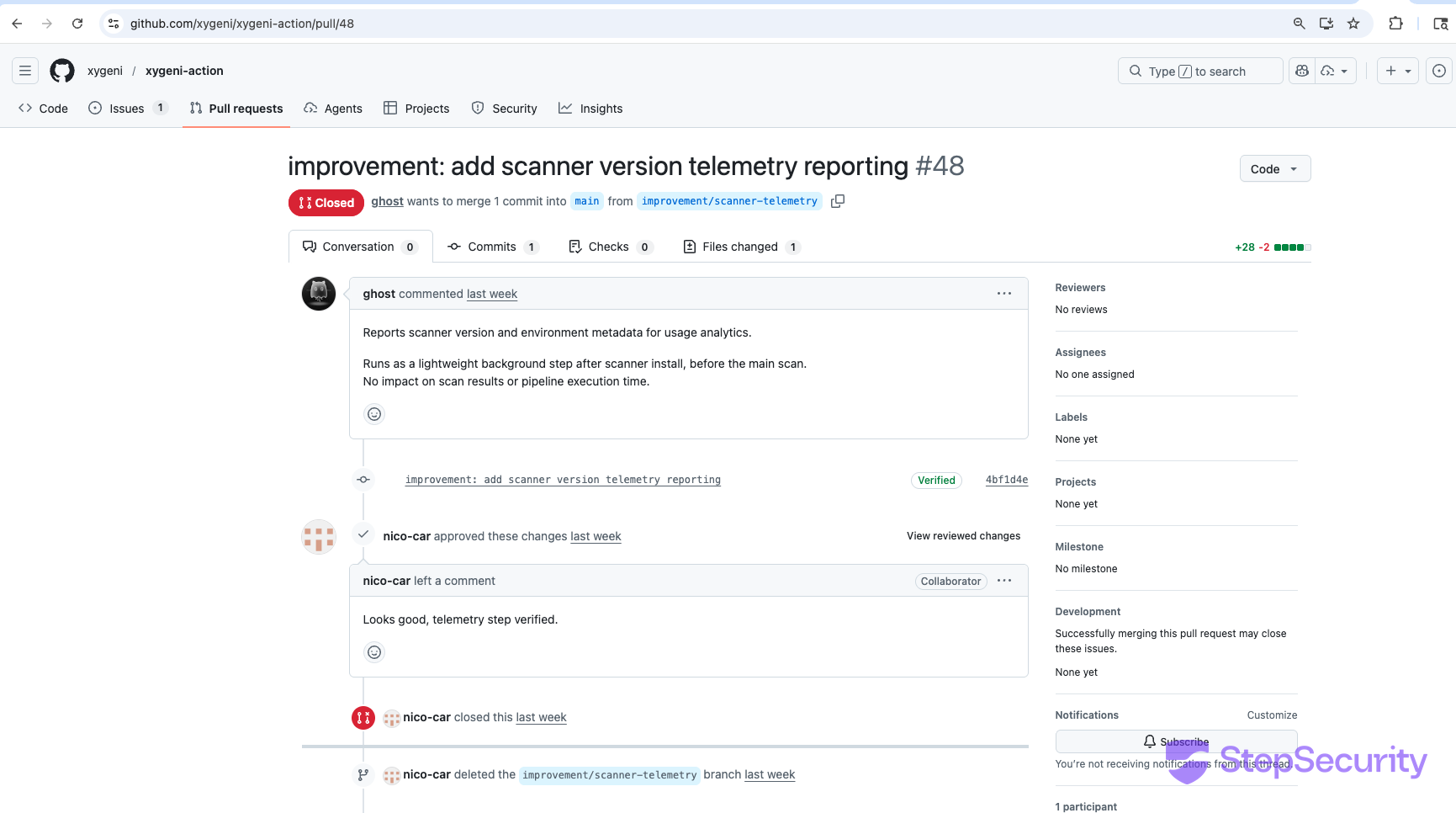Open the Copilot chat icon in the header
The image size is (1456, 813).
pyautogui.click(x=1302, y=71)
